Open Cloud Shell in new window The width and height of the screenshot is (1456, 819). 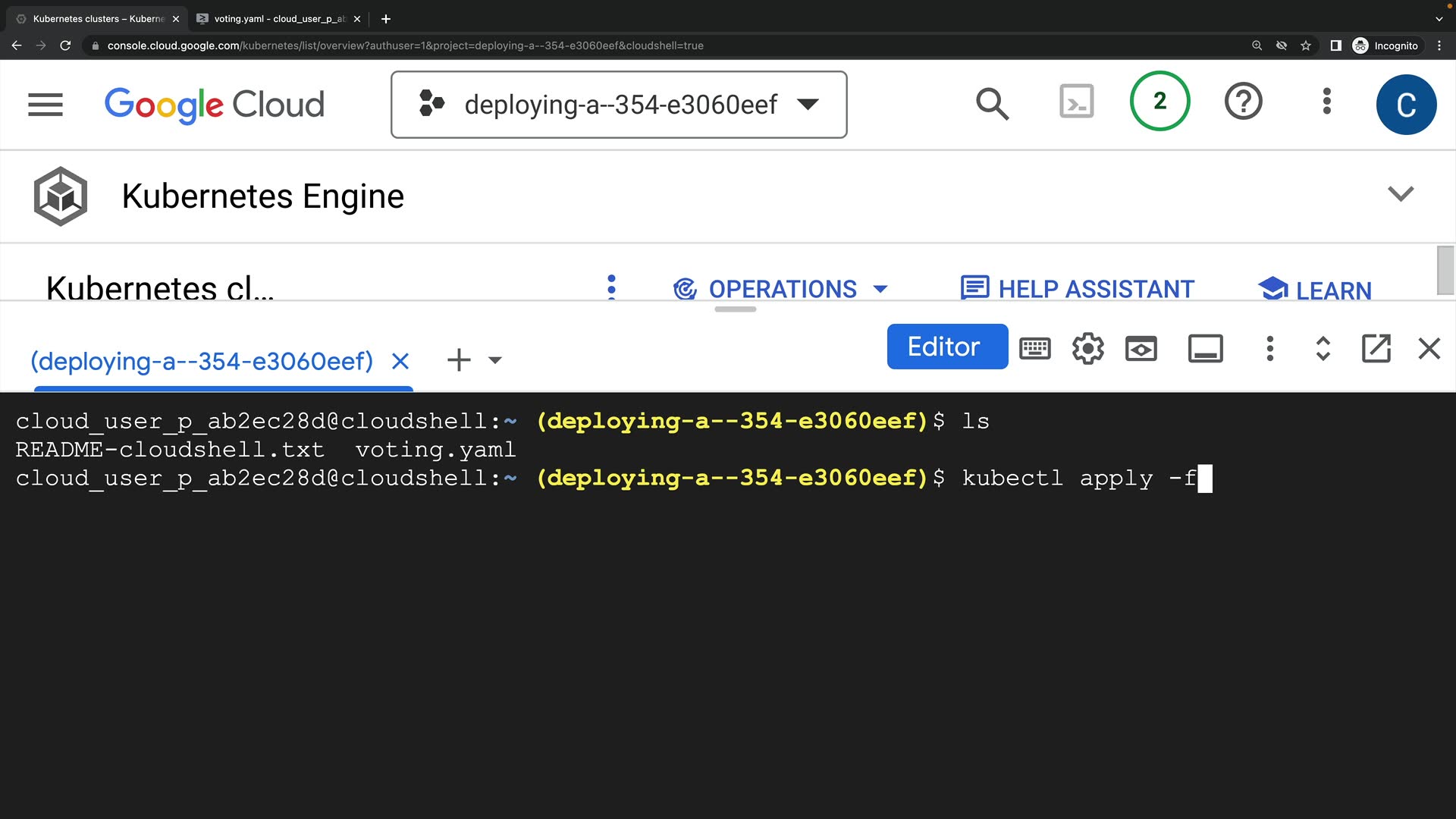1376,348
